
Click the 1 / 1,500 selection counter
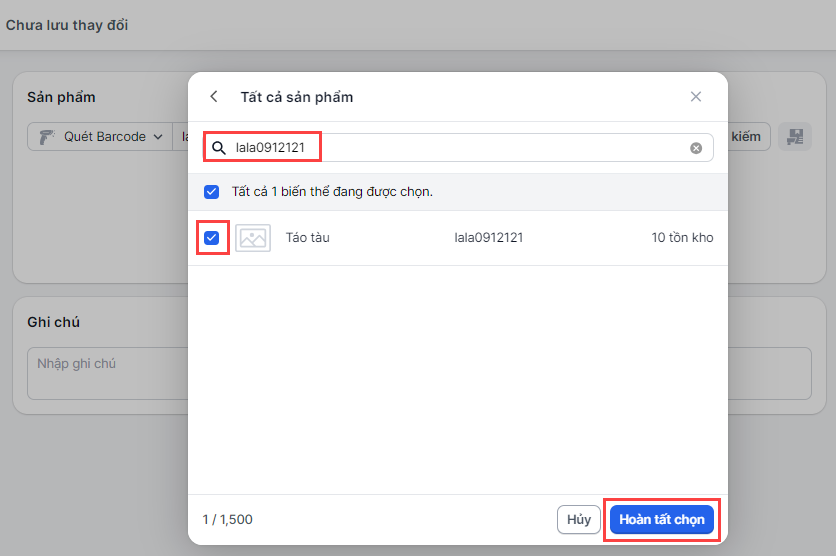(x=228, y=520)
